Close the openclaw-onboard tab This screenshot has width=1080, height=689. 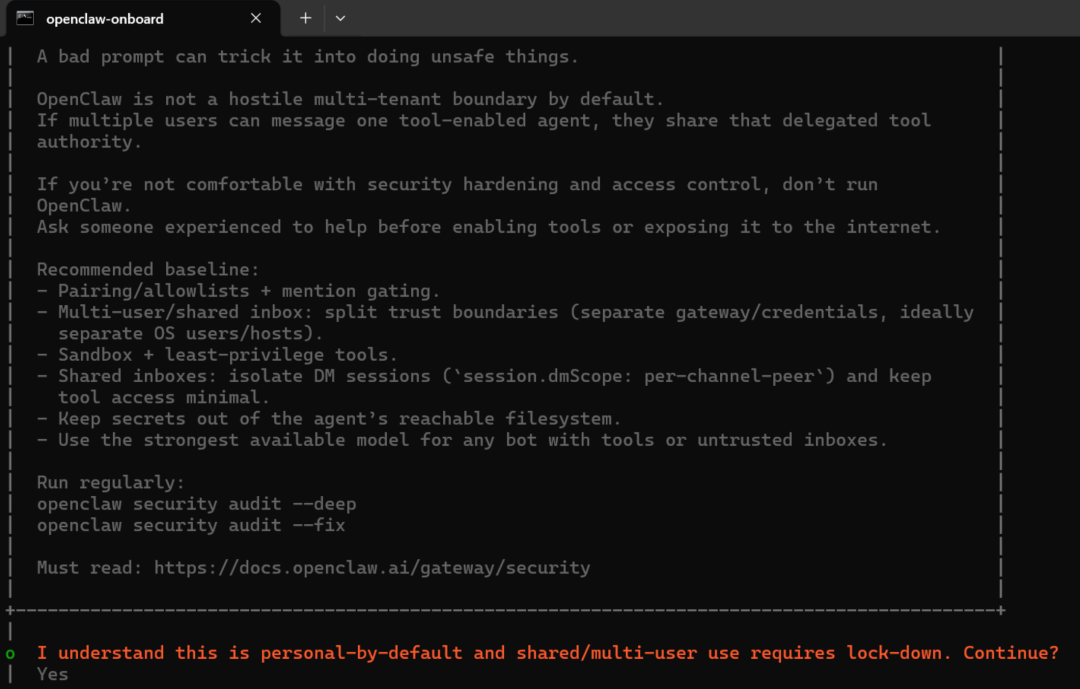click(256, 18)
